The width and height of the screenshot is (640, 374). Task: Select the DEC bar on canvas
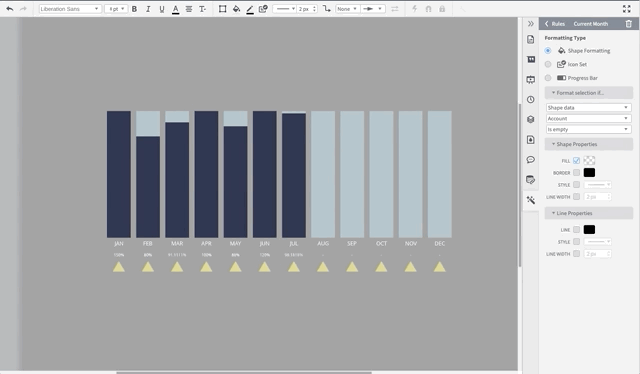point(440,174)
